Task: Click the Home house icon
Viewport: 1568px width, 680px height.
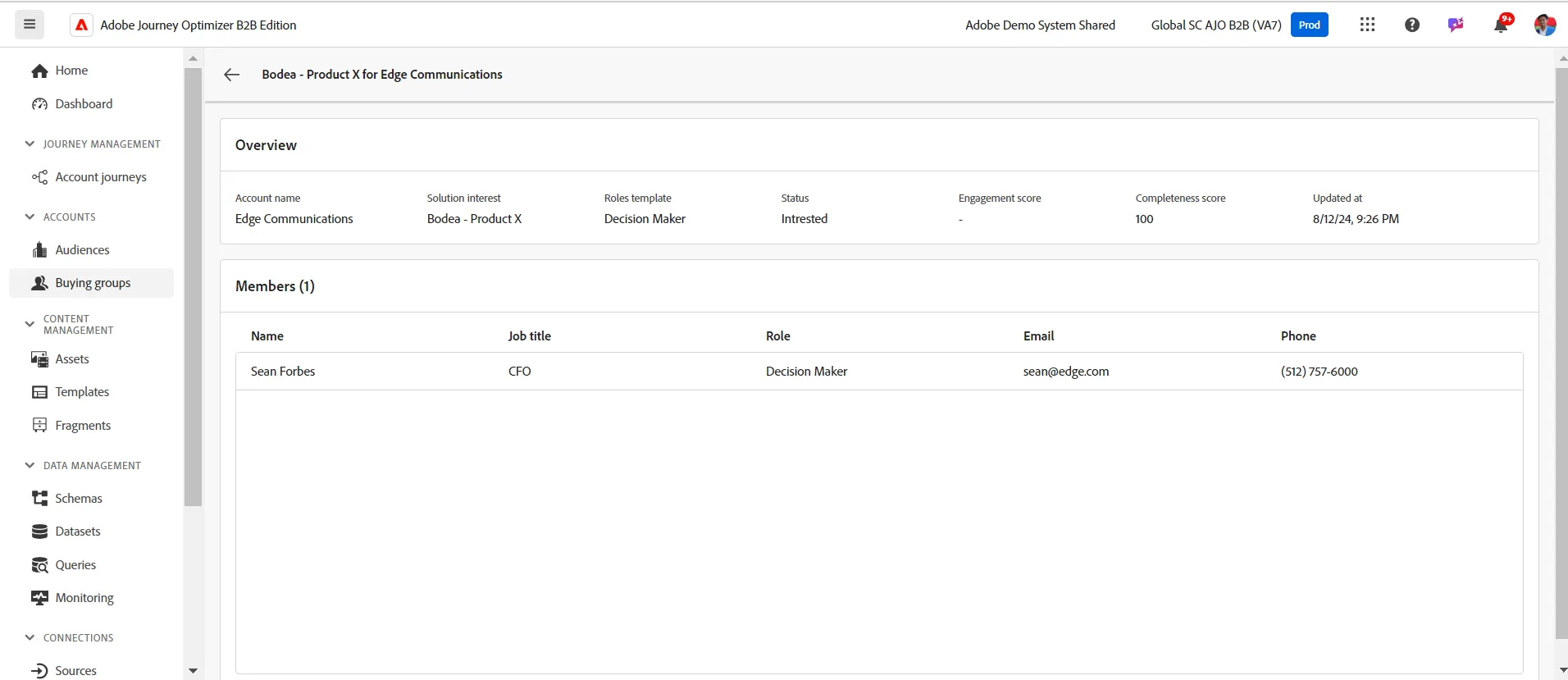Action: pyautogui.click(x=39, y=71)
